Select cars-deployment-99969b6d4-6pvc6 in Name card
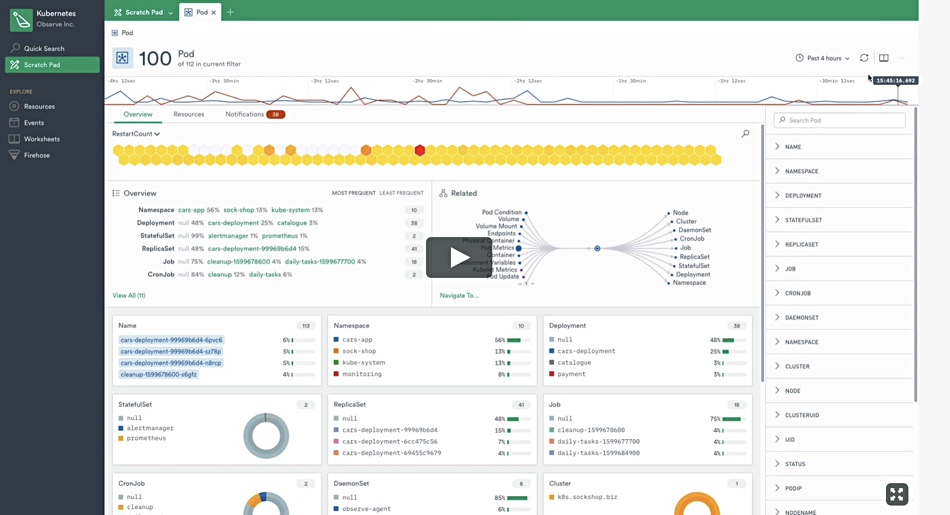Viewport: 950px width, 515px height. (171, 340)
